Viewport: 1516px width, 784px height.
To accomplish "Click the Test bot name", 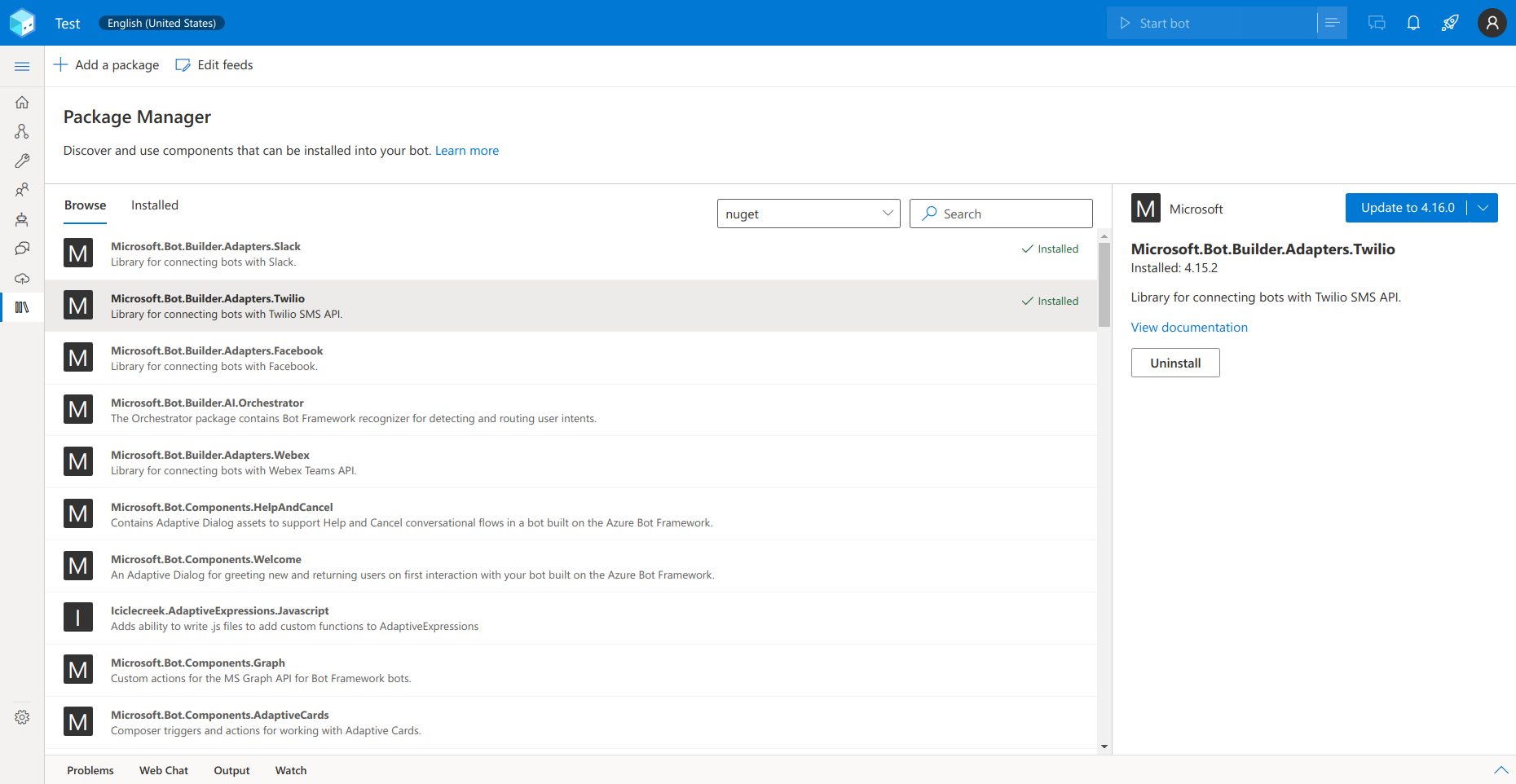I will pyautogui.click(x=68, y=24).
